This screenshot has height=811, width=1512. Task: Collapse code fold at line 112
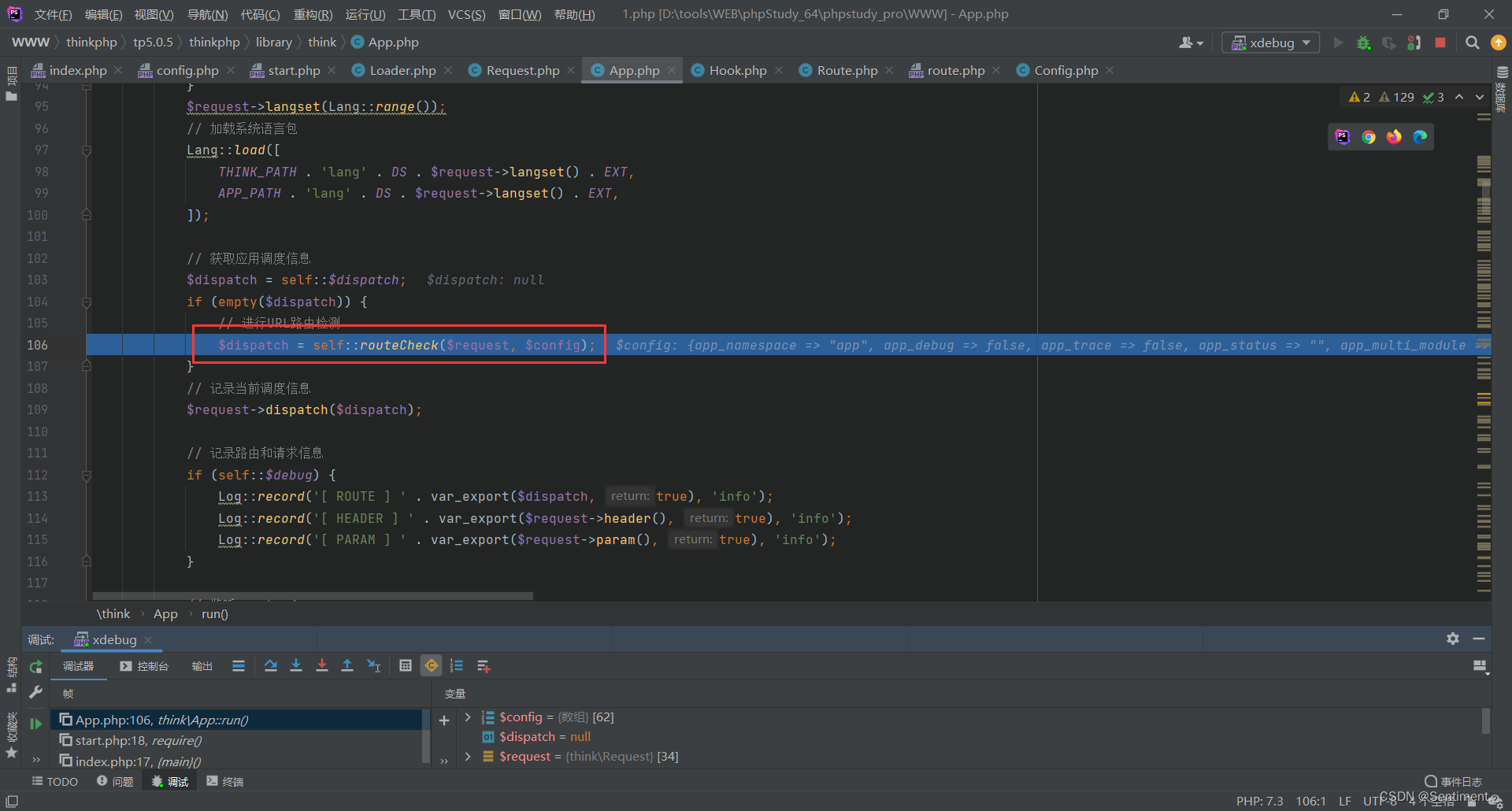tap(87, 475)
